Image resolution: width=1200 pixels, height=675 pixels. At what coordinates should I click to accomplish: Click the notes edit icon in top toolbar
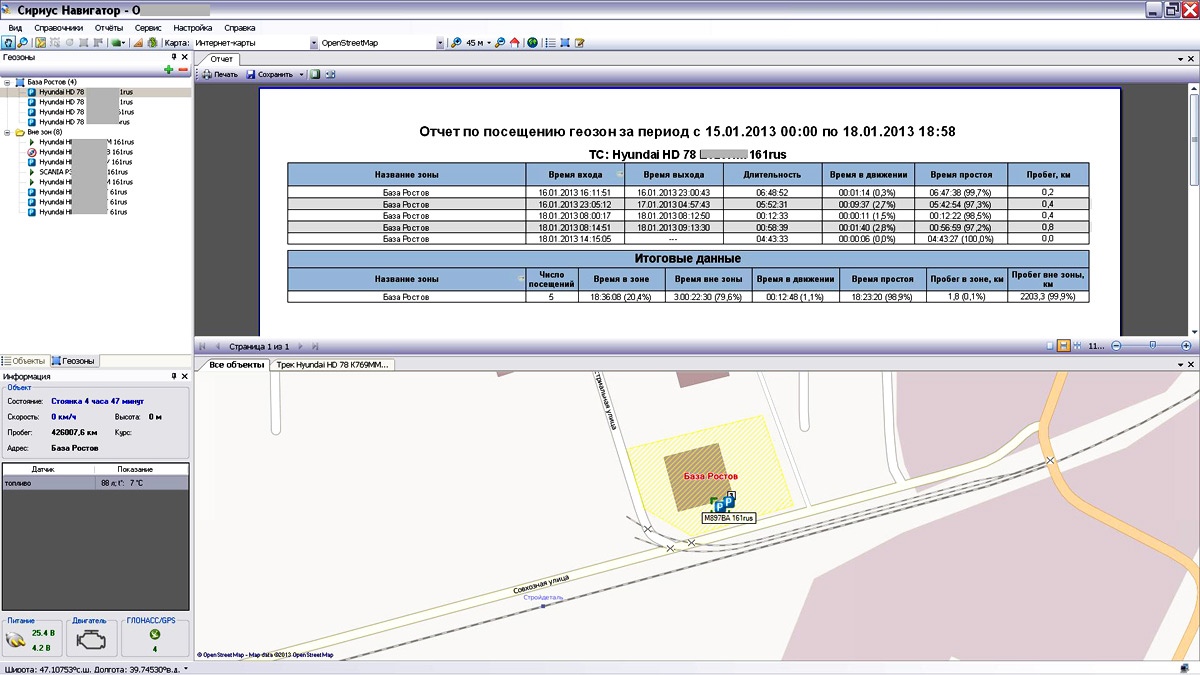[579, 43]
